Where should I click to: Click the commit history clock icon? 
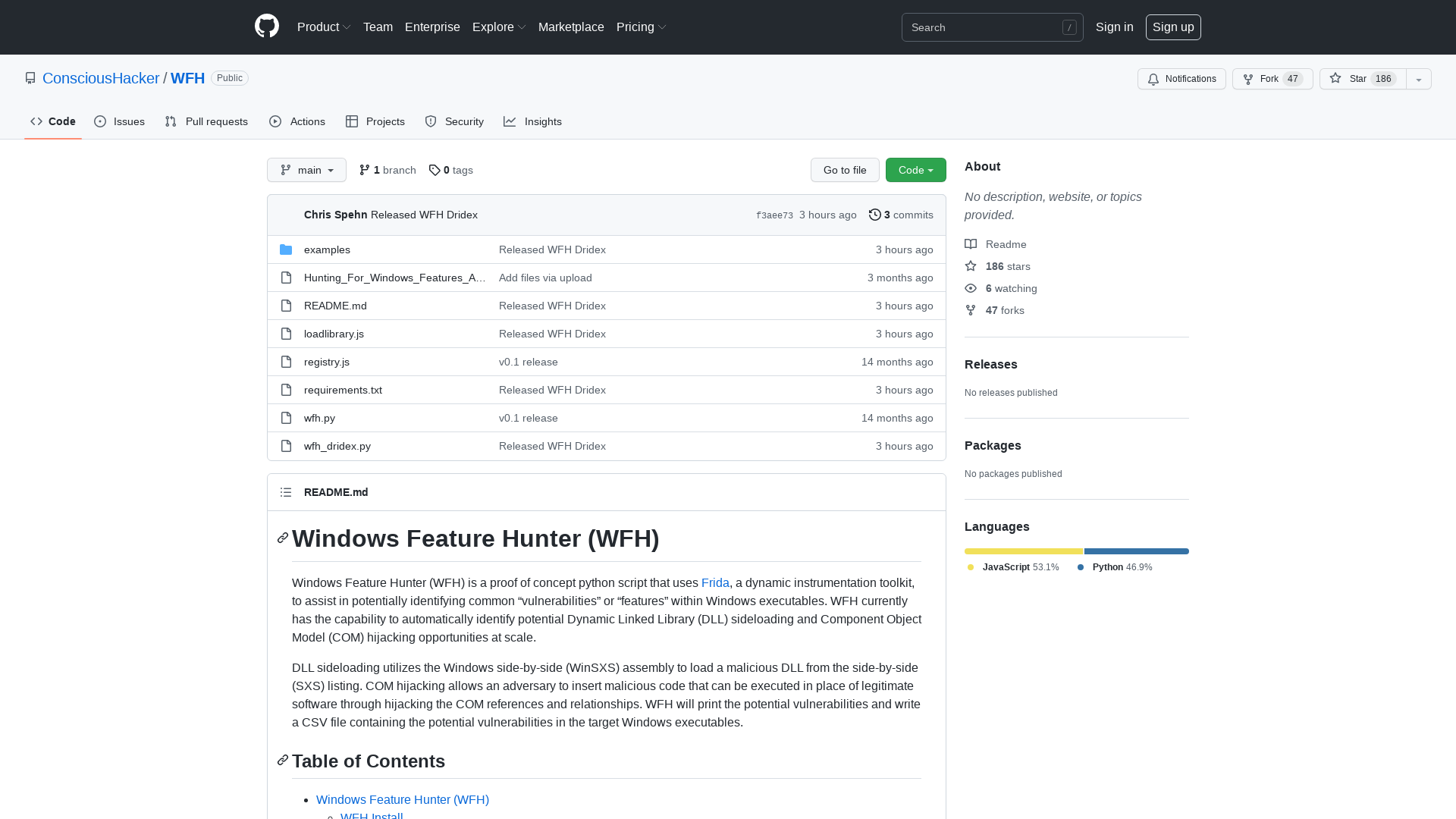point(876,215)
